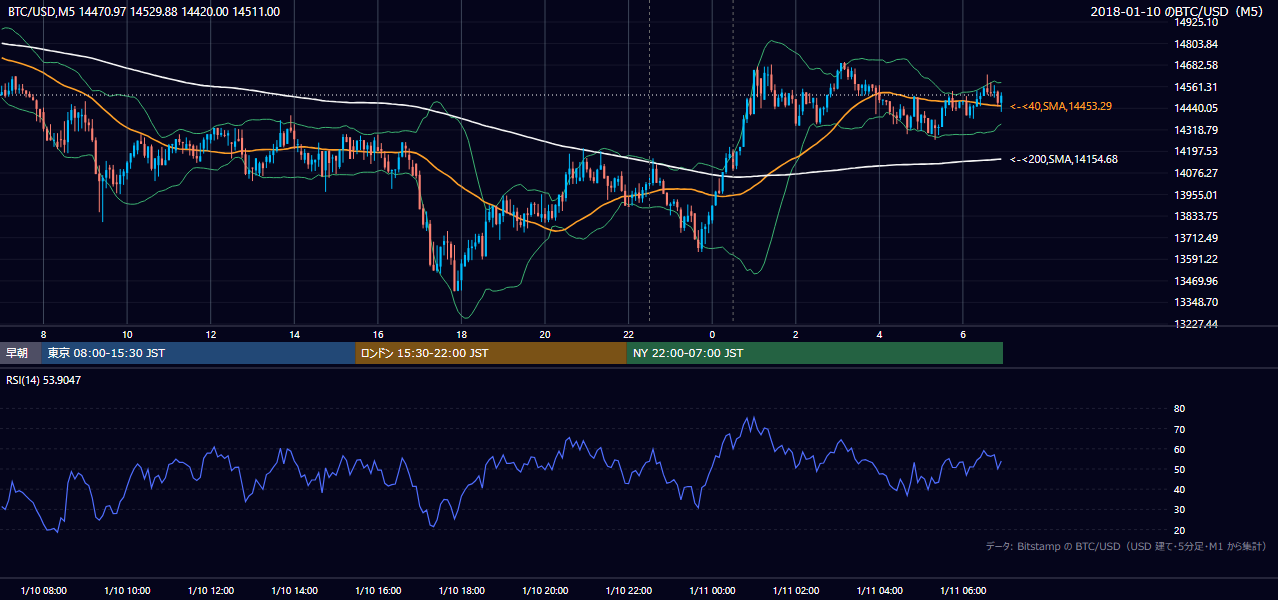Click price axis label 14440.05
Screen dimensions: 1278x600
coord(1197,108)
